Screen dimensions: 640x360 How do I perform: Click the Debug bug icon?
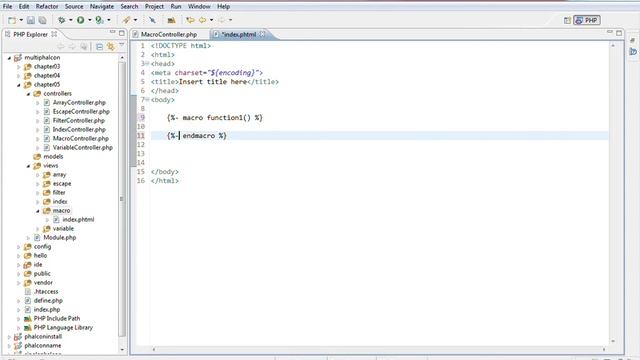[61, 20]
